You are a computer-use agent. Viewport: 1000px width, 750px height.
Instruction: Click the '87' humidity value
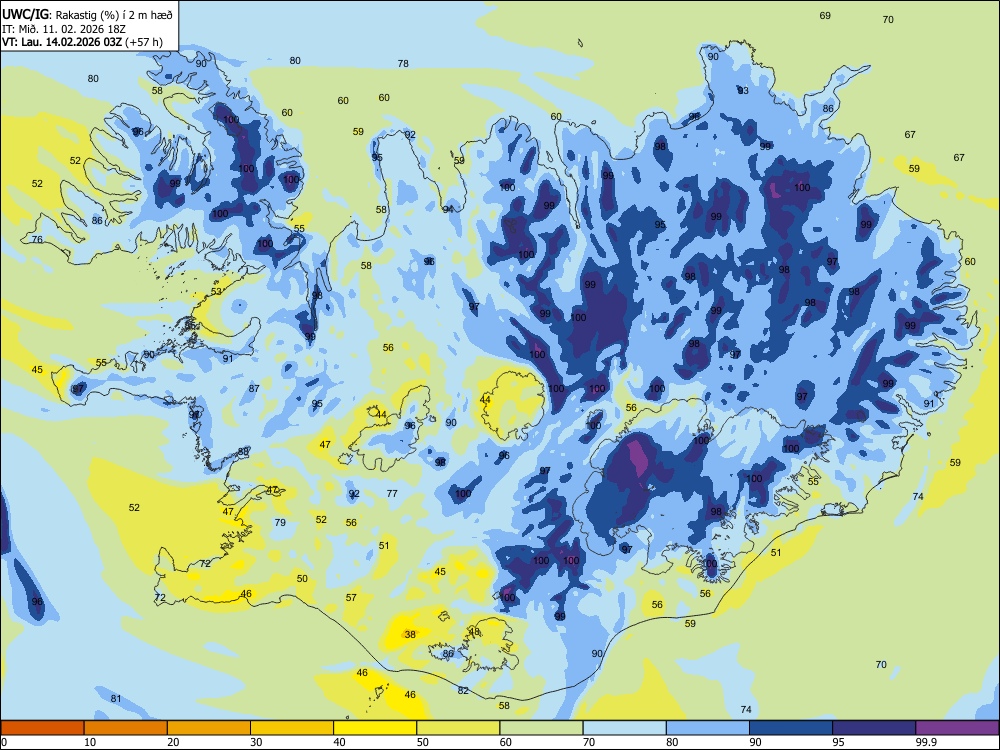tap(254, 388)
